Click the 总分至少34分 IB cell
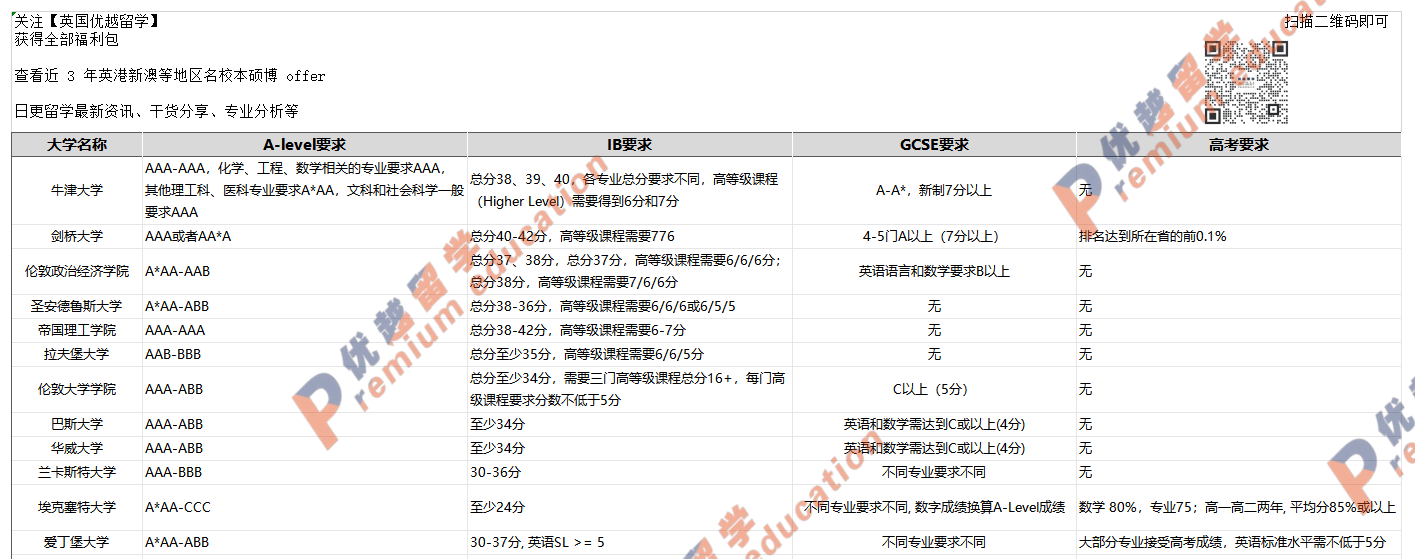This screenshot has width=1415, height=559. 630,389
